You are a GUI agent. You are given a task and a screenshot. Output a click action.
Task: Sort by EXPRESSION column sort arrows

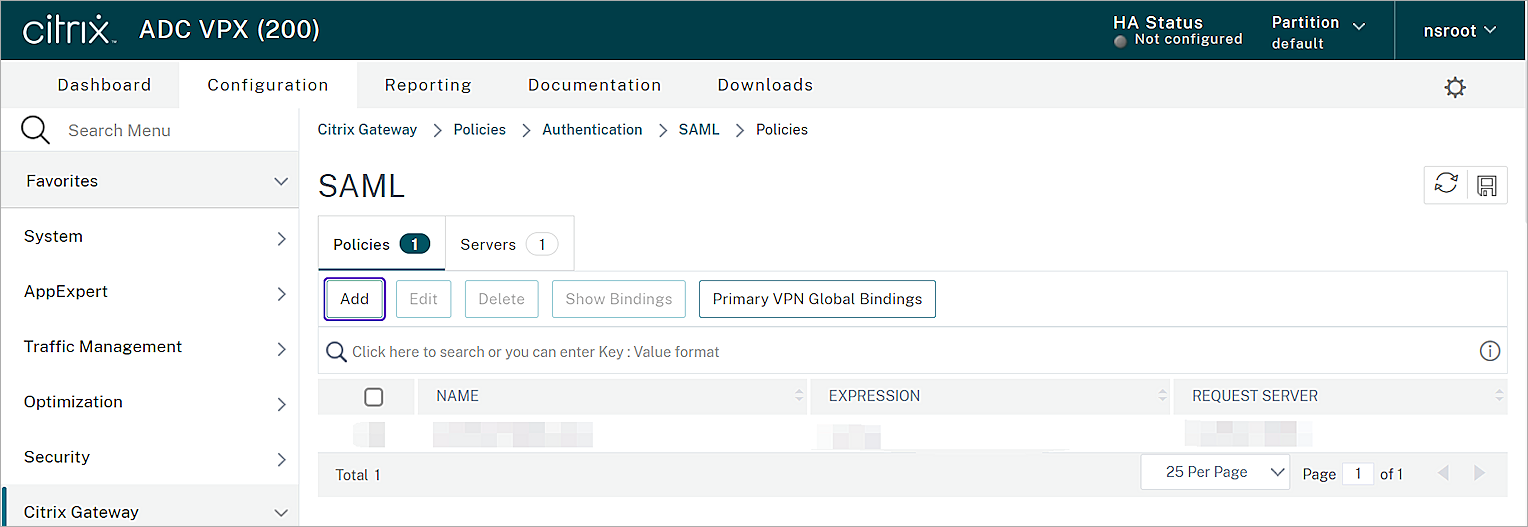pyautogui.click(x=1162, y=396)
